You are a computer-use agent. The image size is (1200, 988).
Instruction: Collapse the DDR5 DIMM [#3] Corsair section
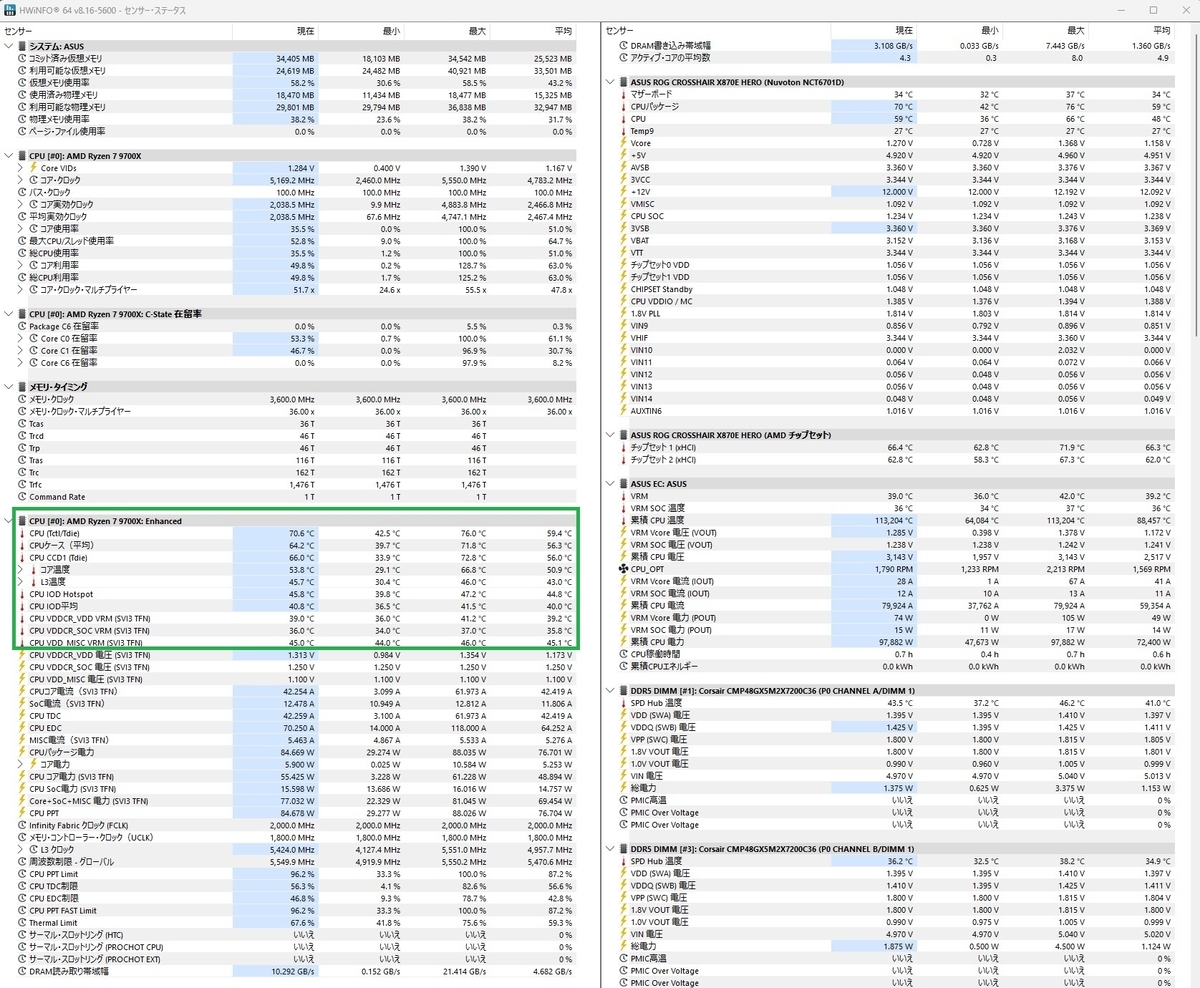[x=611, y=849]
